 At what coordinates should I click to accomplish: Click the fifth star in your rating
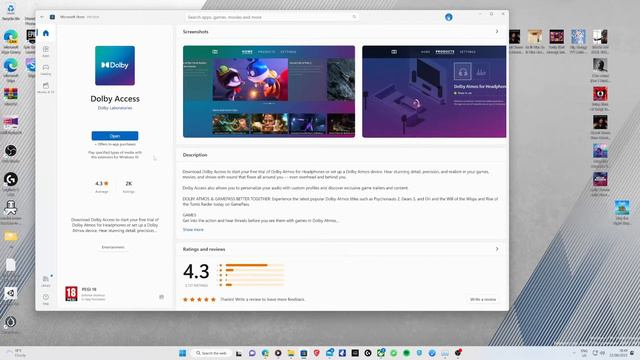pyautogui.click(x=213, y=300)
